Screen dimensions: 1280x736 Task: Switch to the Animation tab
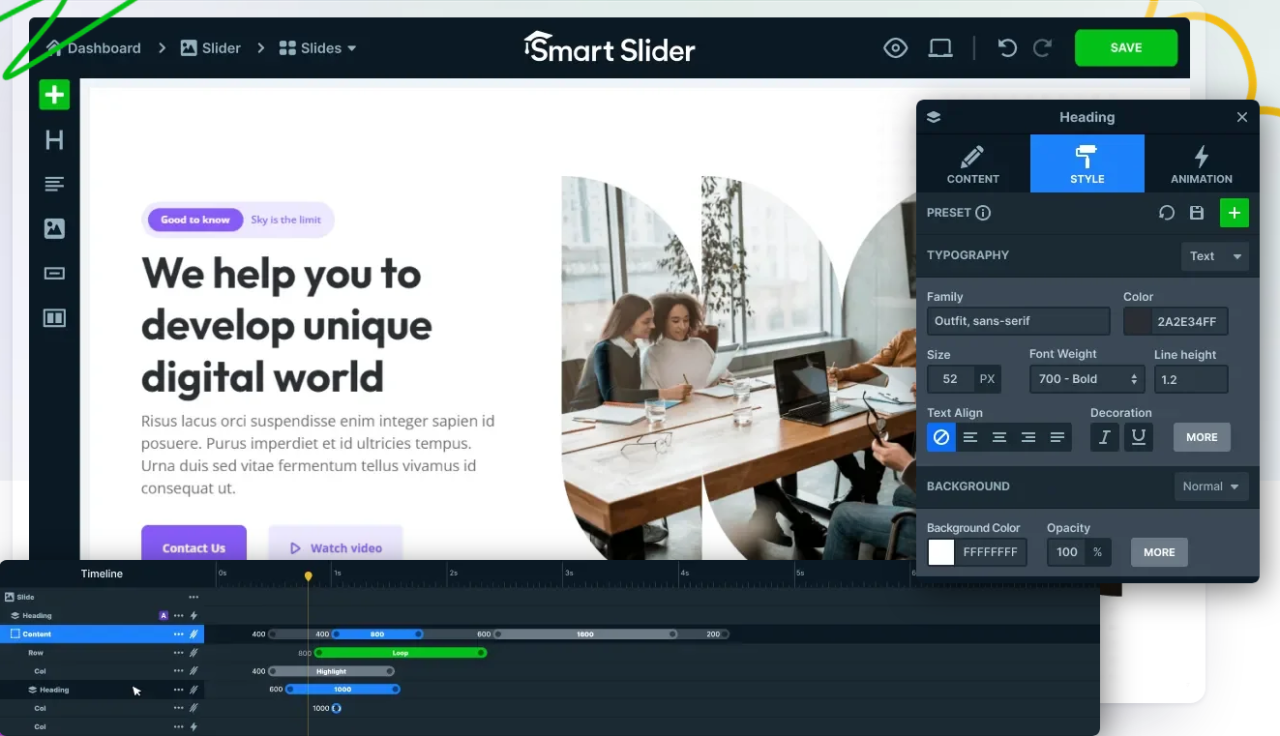pyautogui.click(x=1201, y=164)
